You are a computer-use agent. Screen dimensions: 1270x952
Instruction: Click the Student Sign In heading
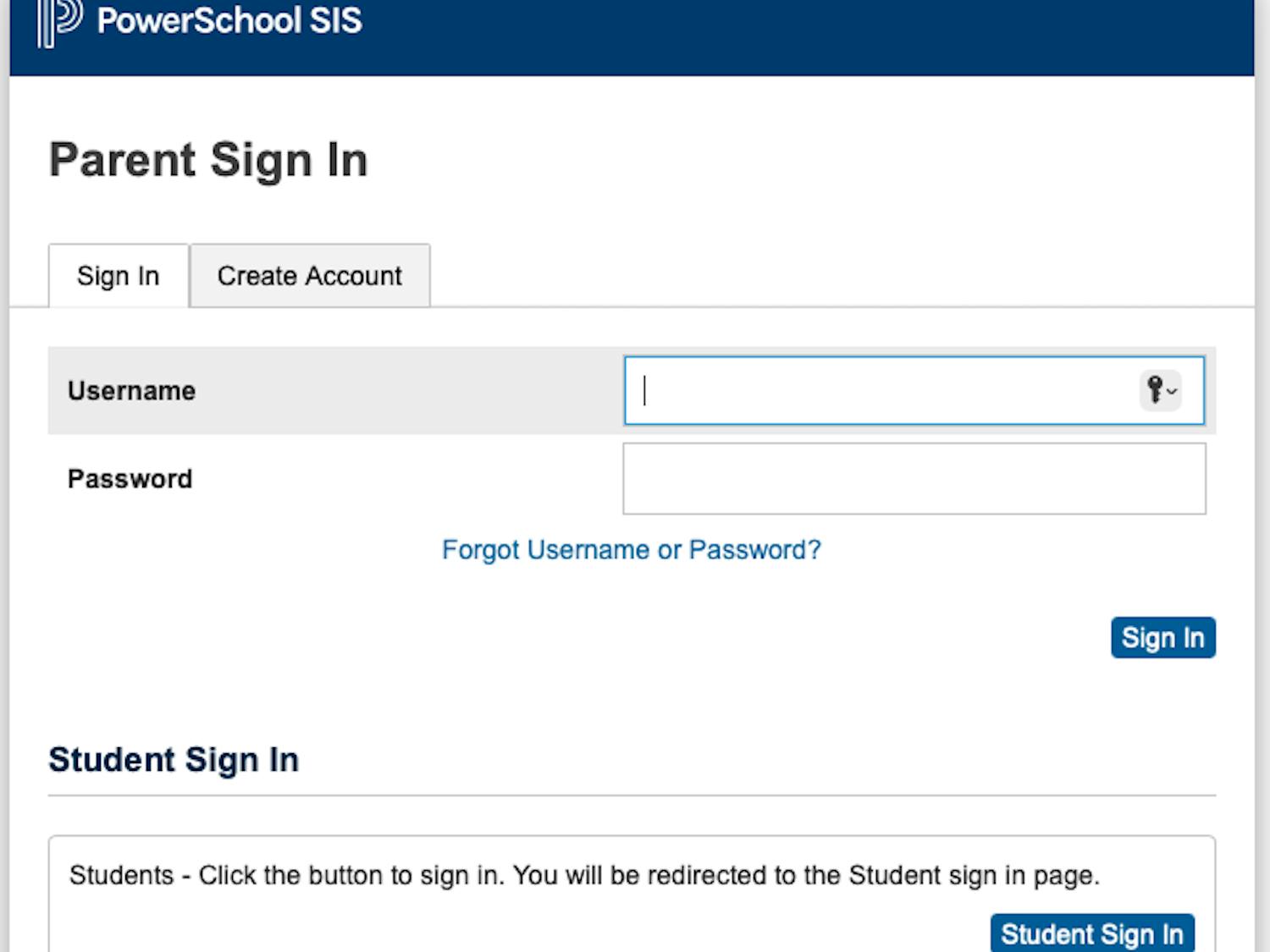point(174,759)
